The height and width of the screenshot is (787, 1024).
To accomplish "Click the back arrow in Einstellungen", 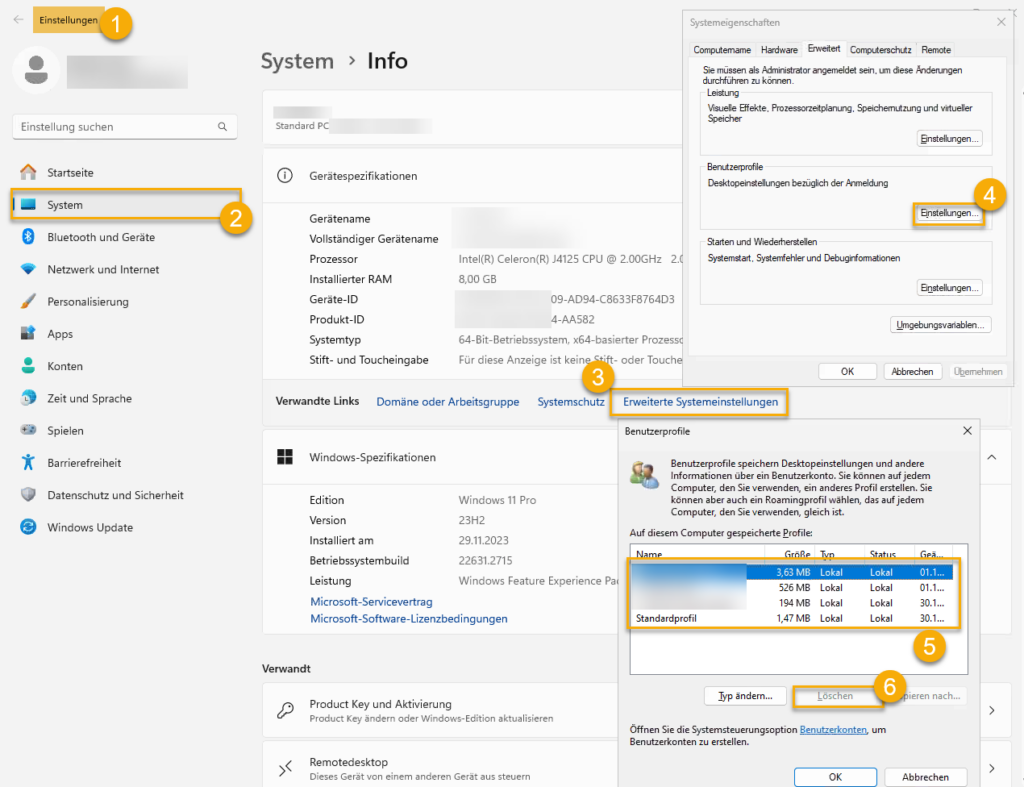I will click(x=18, y=20).
